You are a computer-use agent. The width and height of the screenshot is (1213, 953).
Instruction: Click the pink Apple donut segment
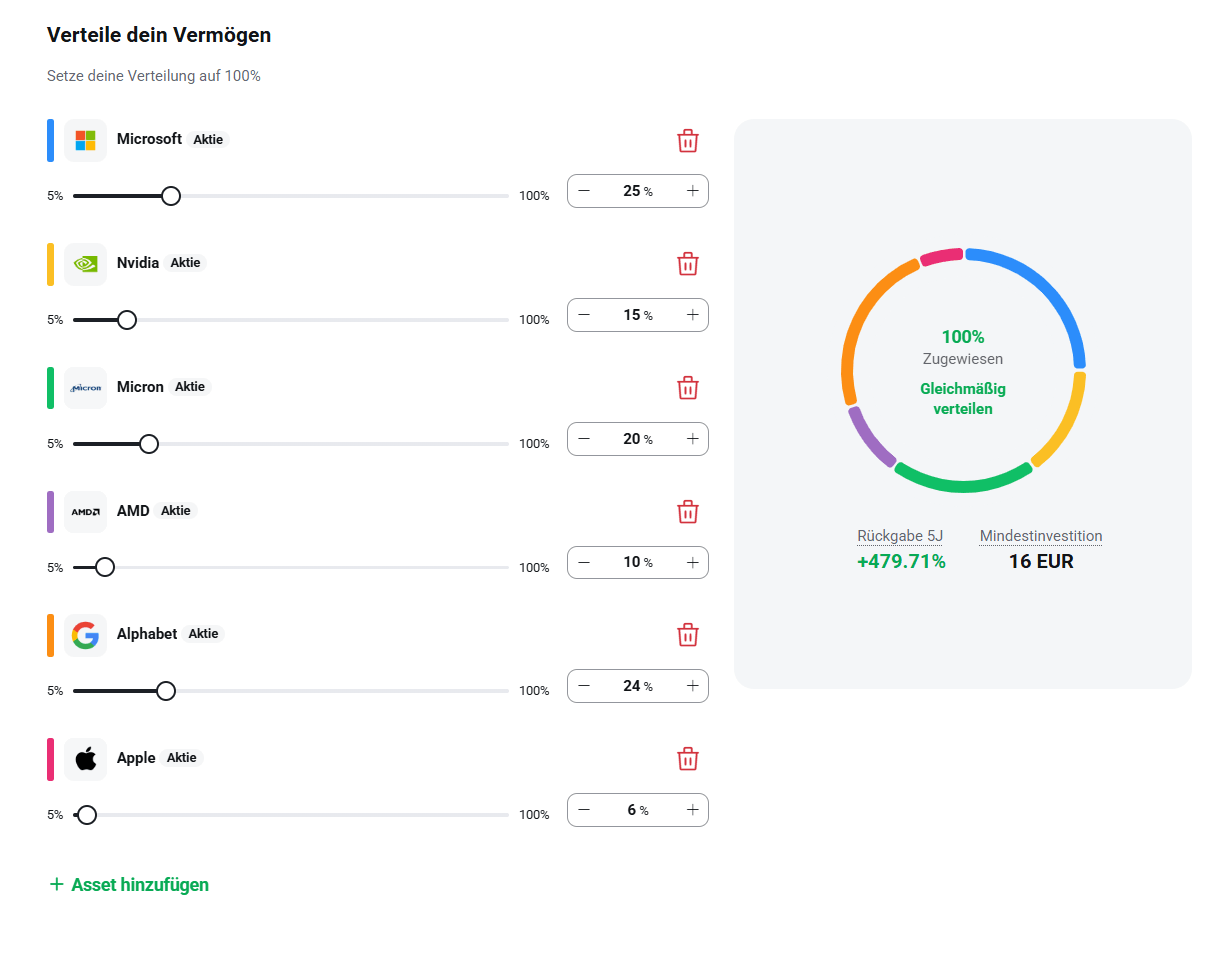tap(941, 257)
